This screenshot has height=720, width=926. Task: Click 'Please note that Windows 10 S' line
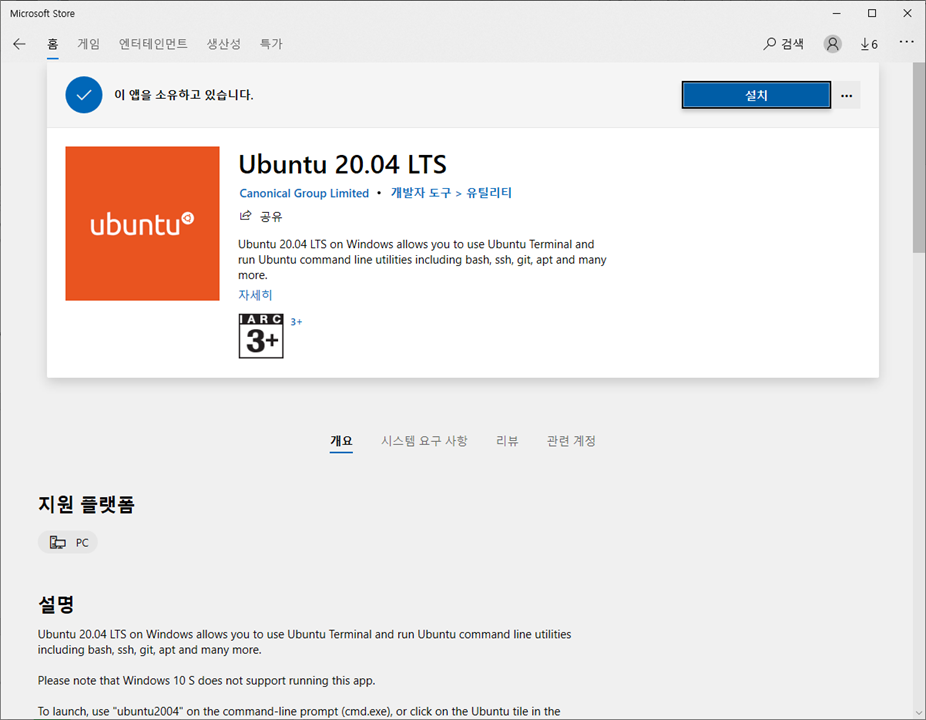(207, 680)
